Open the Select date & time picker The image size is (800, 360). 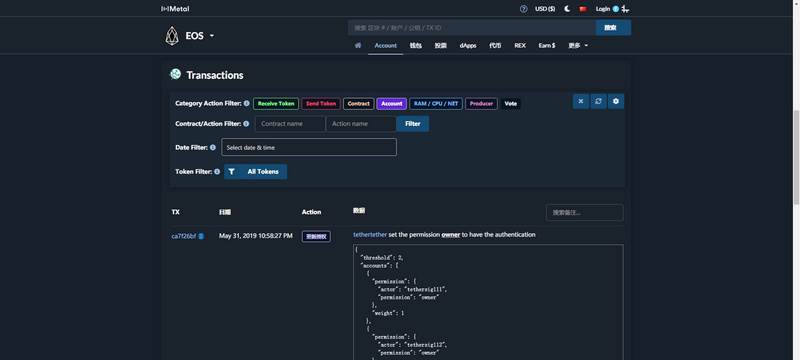click(309, 147)
